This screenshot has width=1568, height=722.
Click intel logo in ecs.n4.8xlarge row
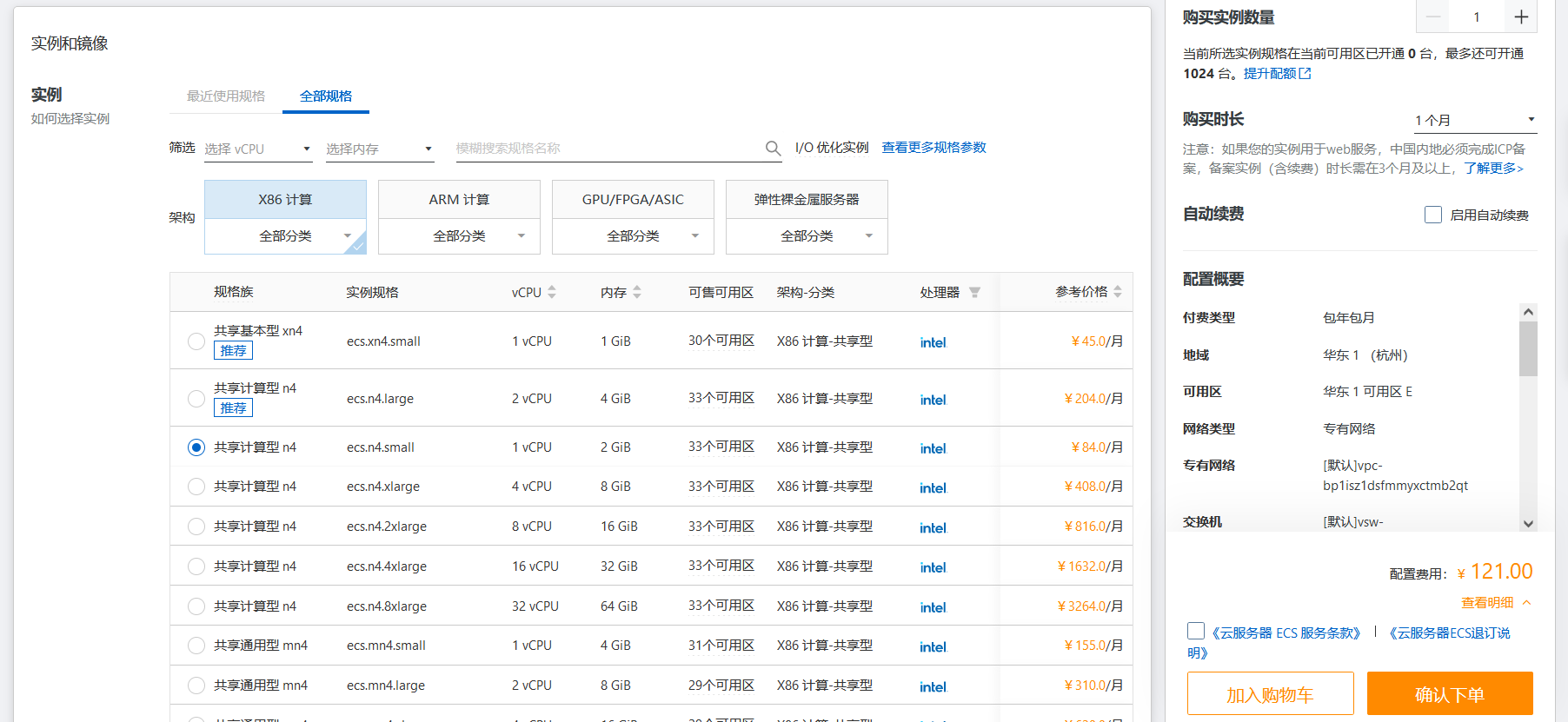pos(933,608)
